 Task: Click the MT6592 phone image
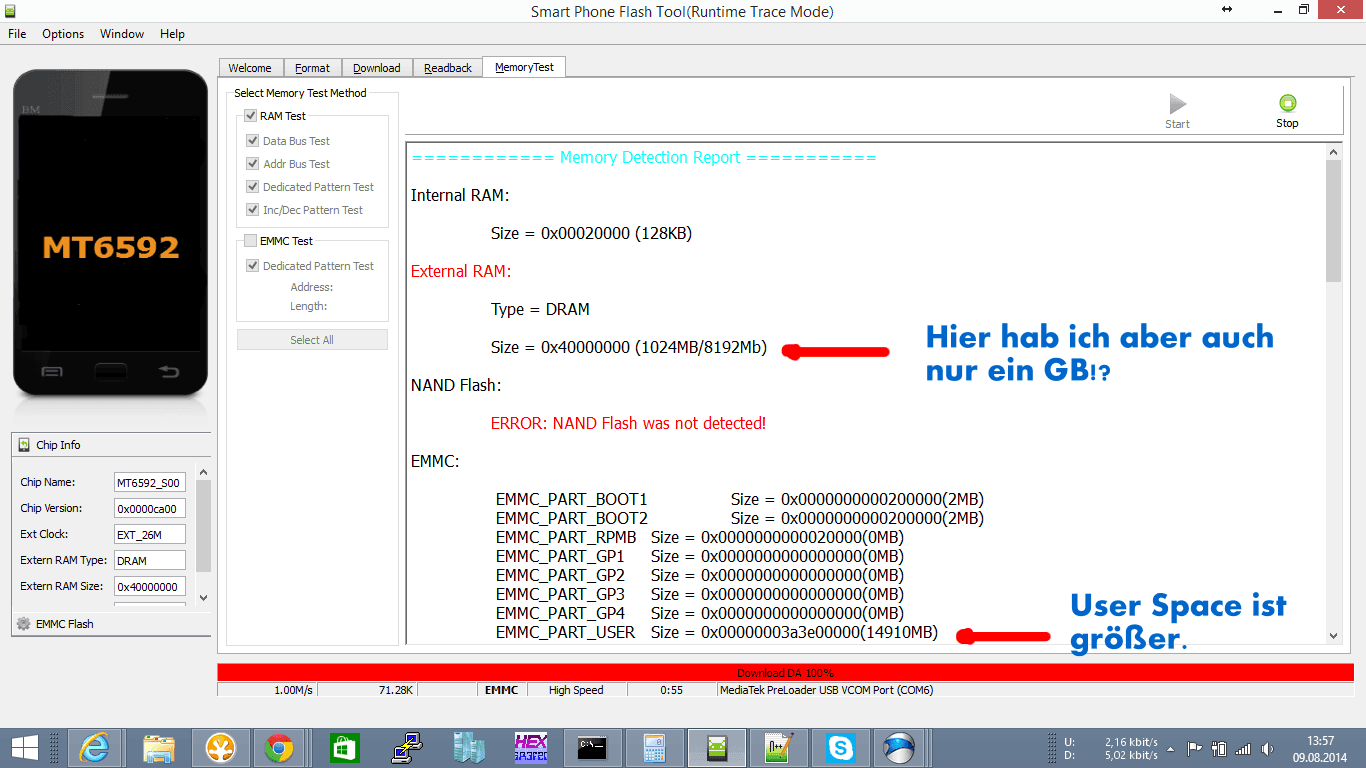pos(110,234)
